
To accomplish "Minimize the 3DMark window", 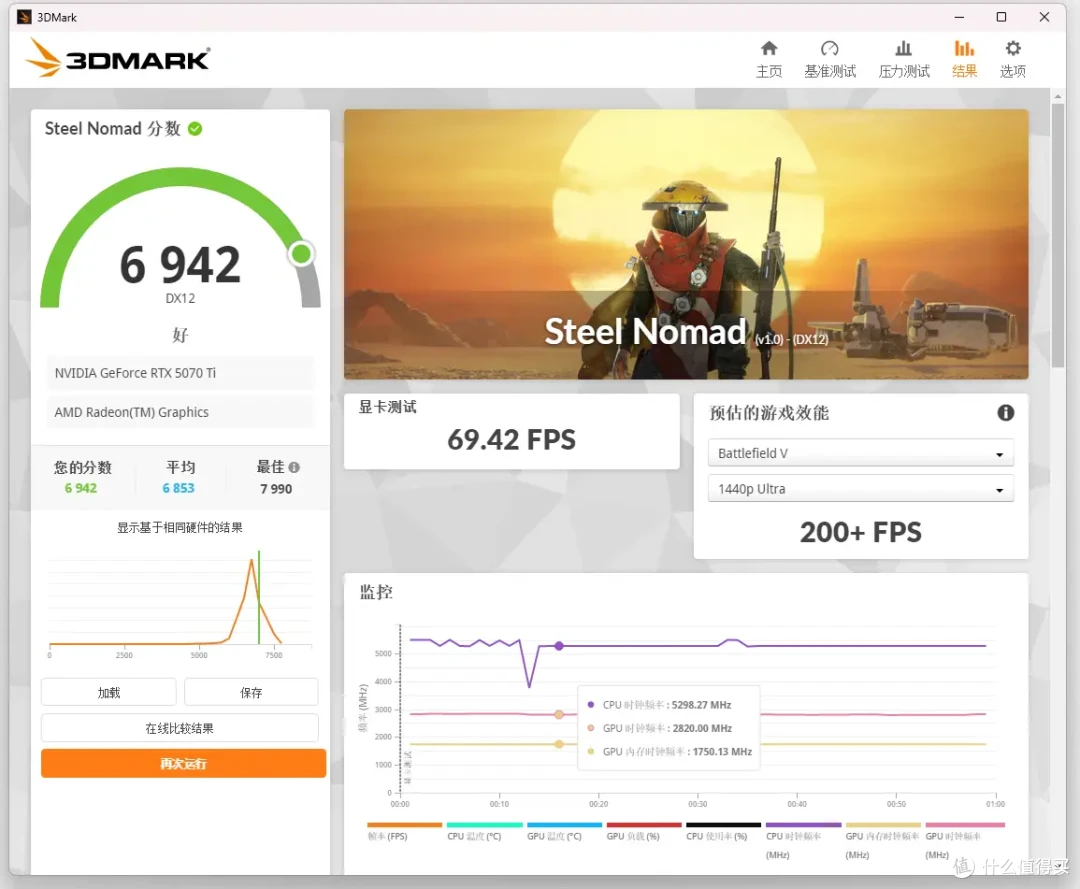I will pos(959,17).
